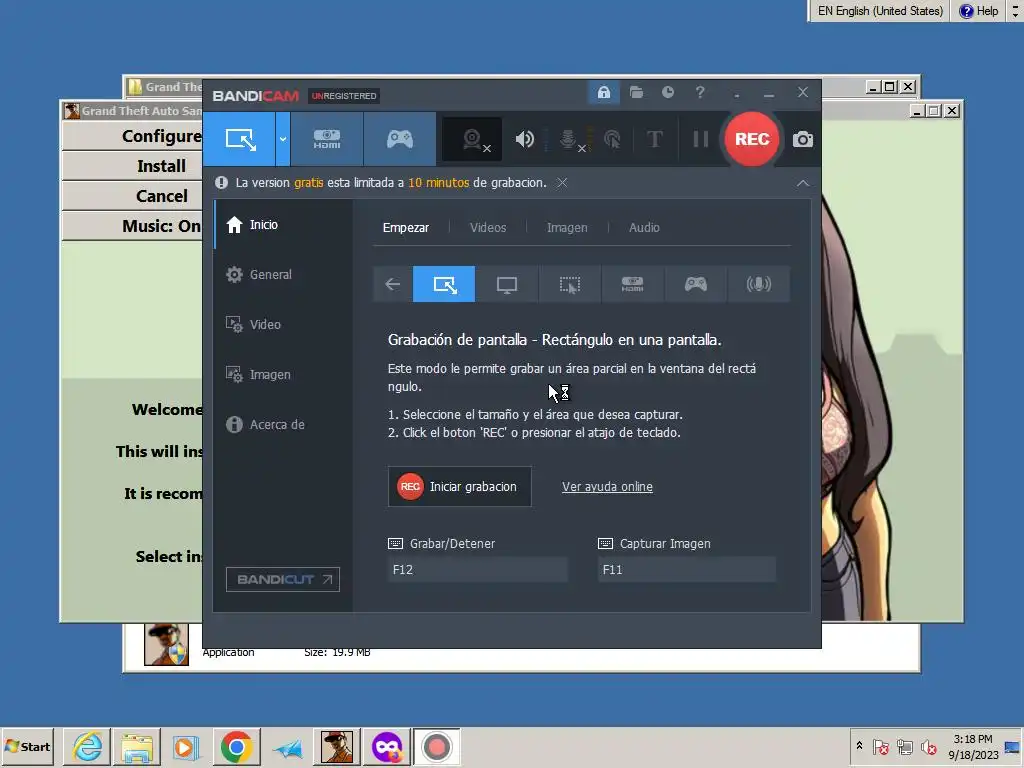Click the lock icon in Bandicam title bar
The height and width of the screenshot is (768, 1024).
pos(603,93)
